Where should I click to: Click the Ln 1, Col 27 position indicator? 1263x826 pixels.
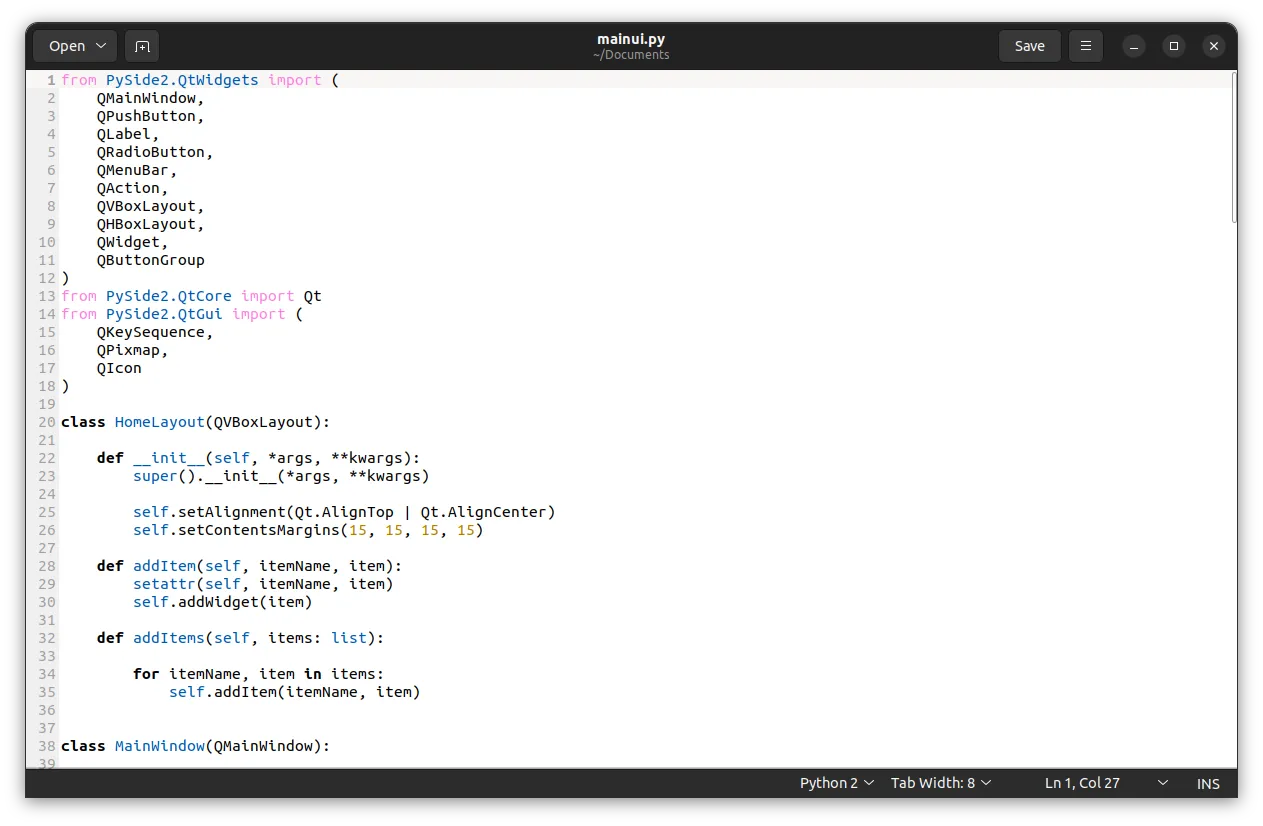(1082, 783)
